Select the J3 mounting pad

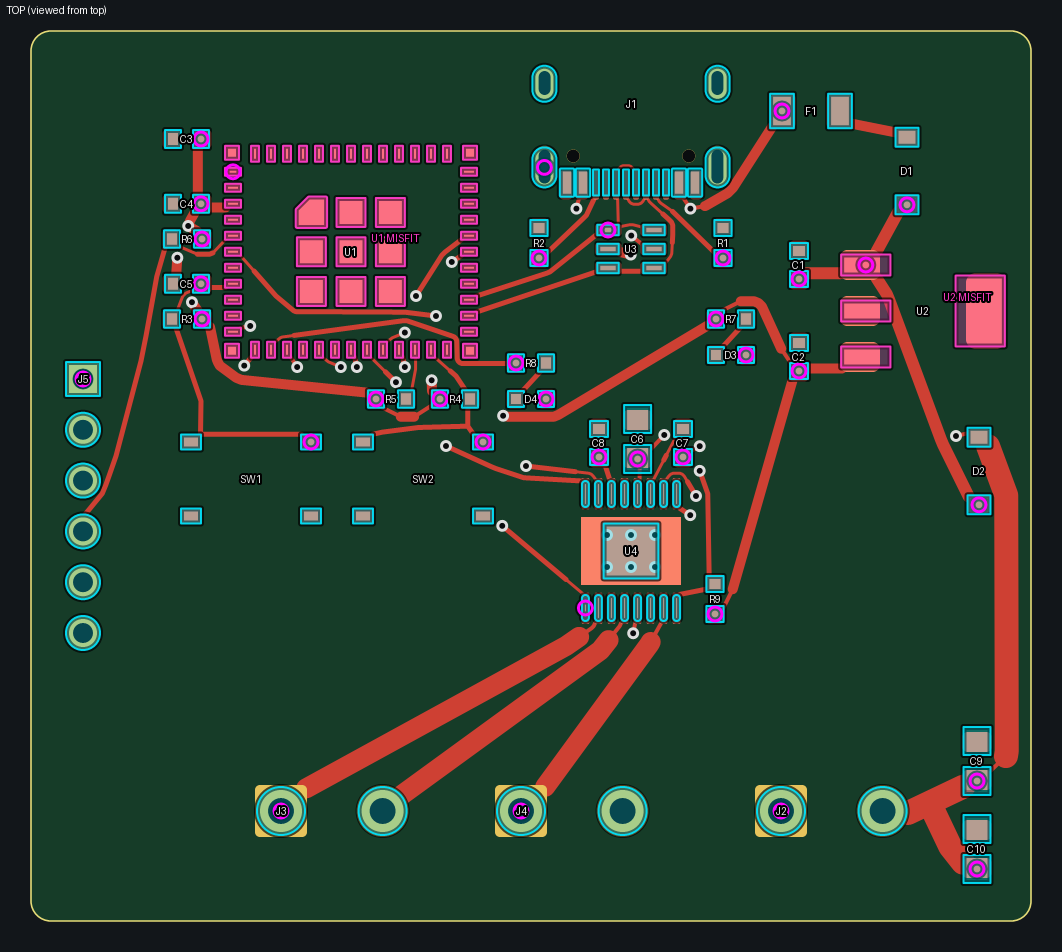click(x=280, y=811)
